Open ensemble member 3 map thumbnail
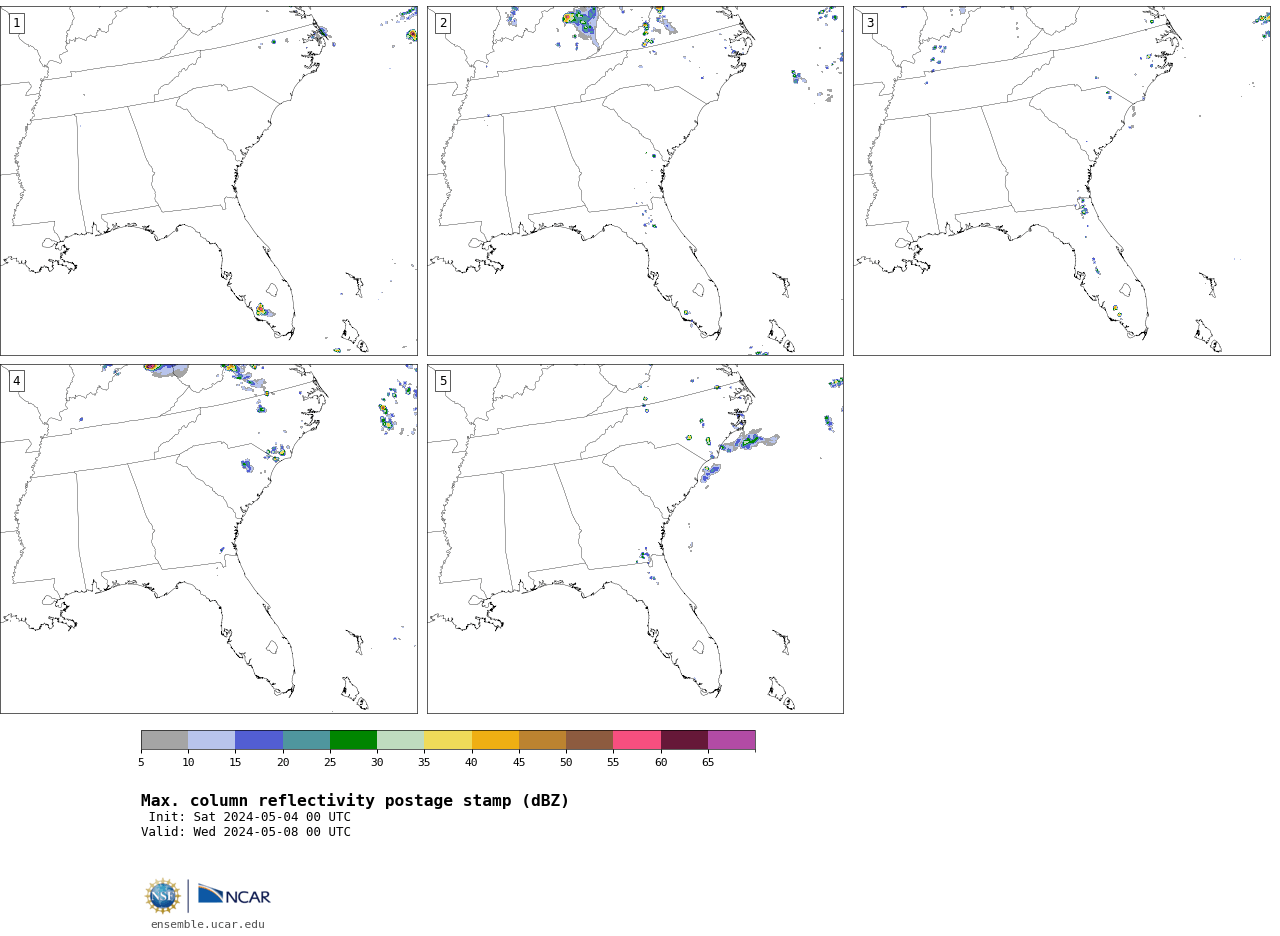The height and width of the screenshot is (936, 1280). (x=1061, y=181)
